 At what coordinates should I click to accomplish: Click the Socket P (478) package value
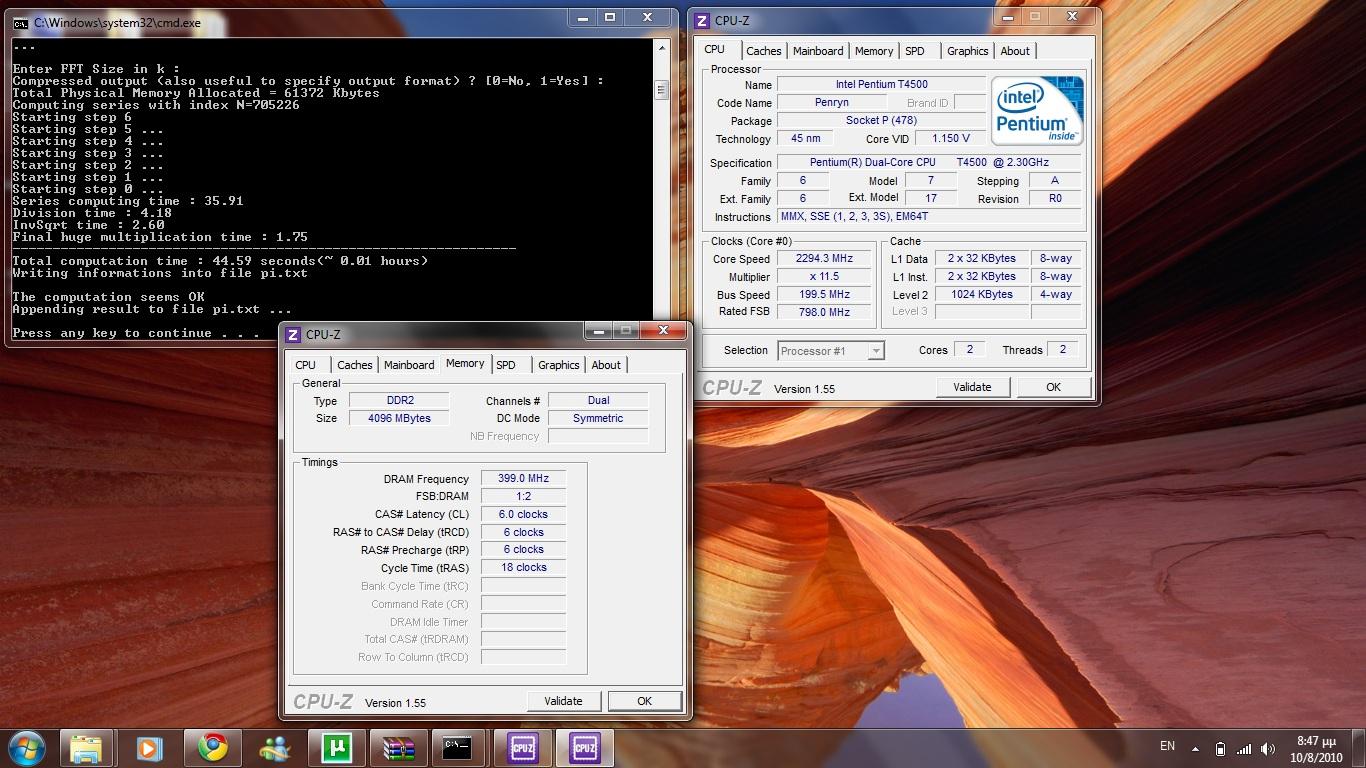click(881, 120)
